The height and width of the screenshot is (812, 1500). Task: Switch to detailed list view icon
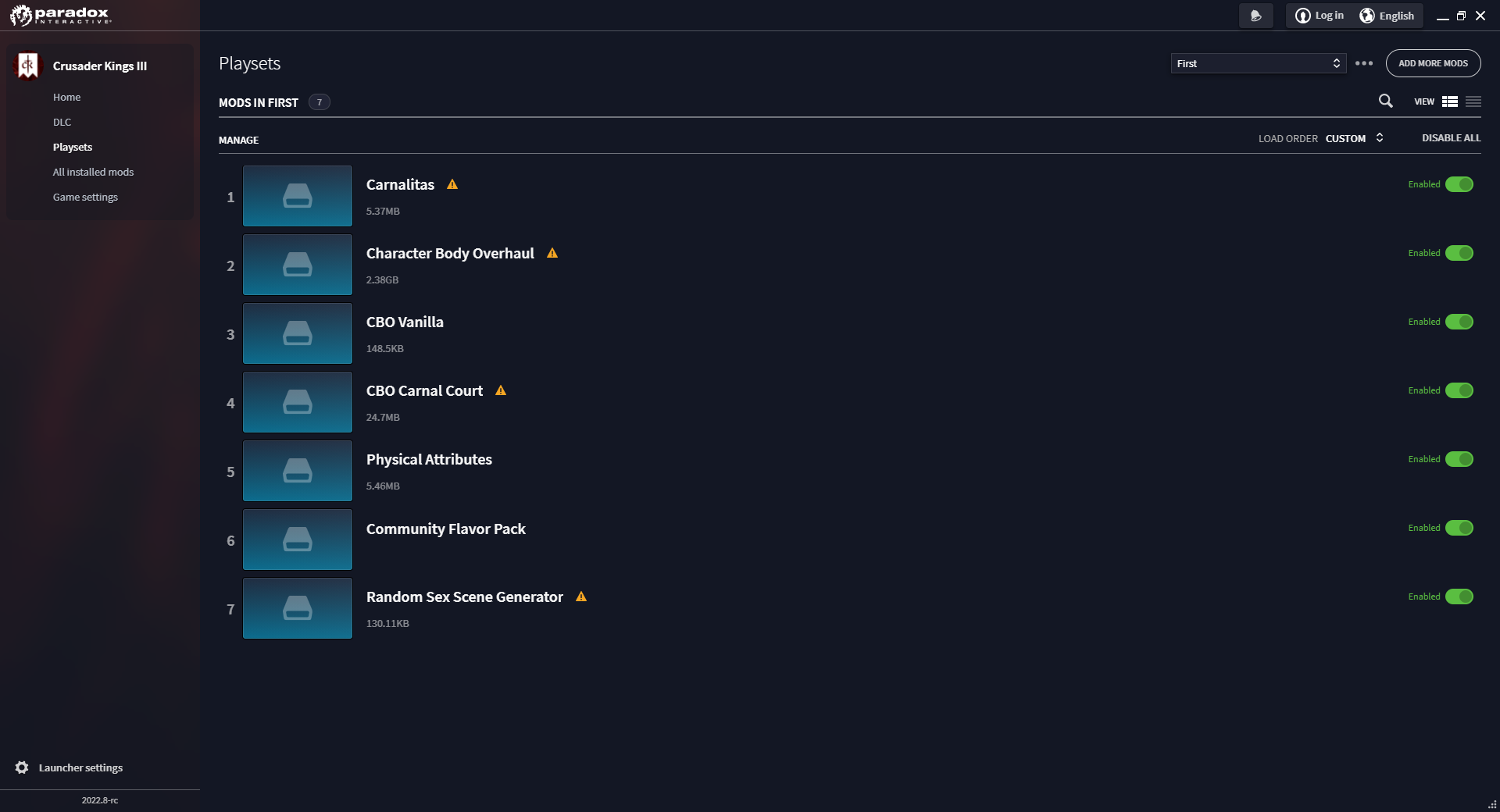(x=1450, y=101)
